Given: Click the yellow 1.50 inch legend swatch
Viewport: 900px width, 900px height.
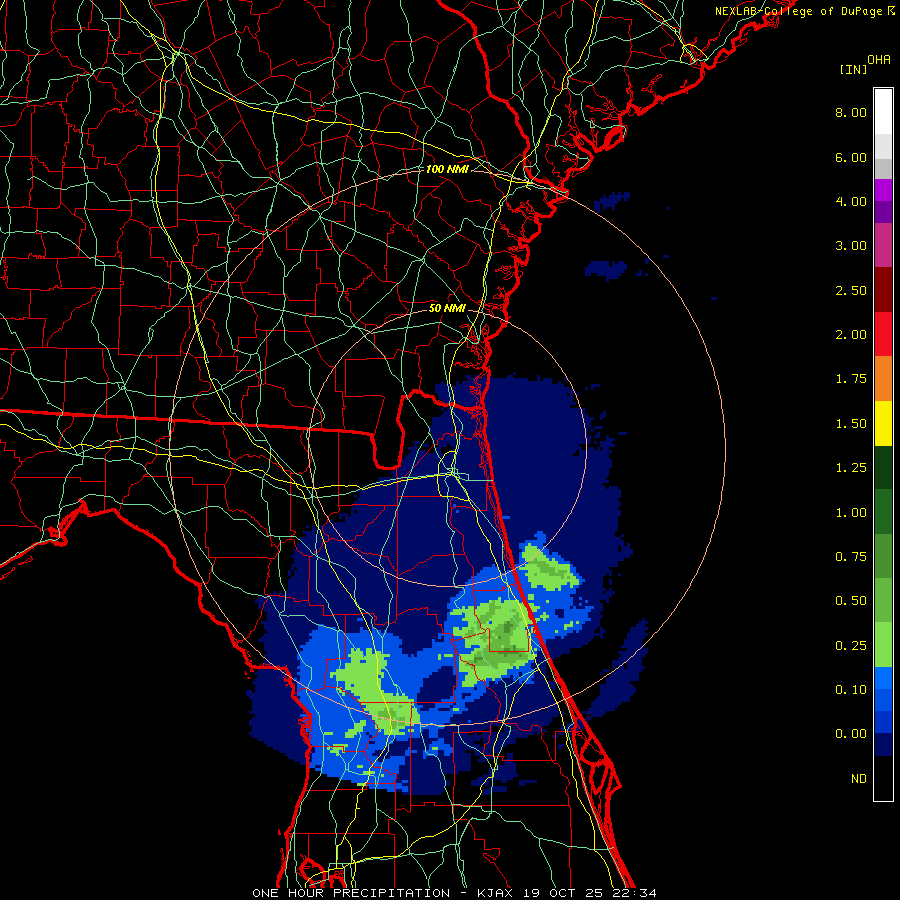Looking at the screenshot, I should click(883, 424).
